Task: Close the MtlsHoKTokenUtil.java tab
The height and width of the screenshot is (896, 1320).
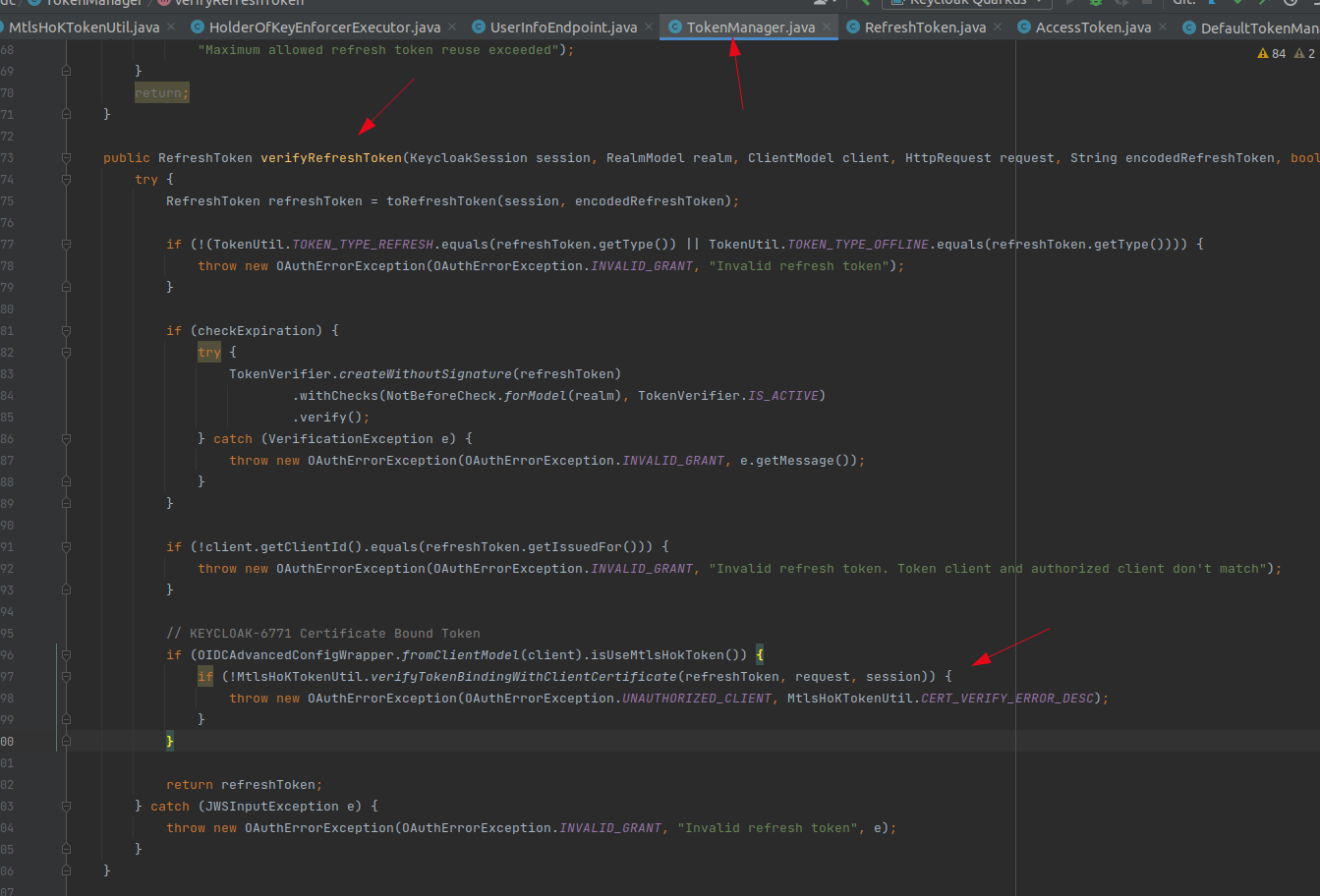Action: 171,28
